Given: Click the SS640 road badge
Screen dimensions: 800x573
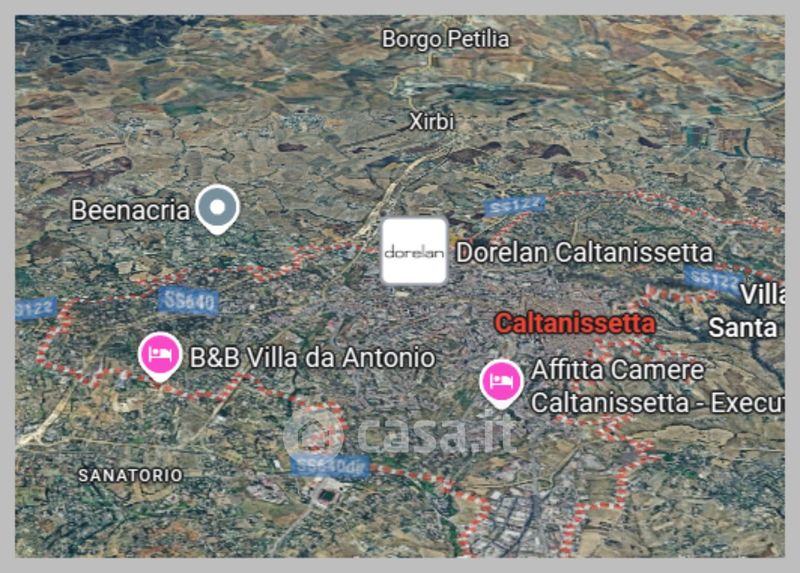Looking at the screenshot, I should coord(189,302).
